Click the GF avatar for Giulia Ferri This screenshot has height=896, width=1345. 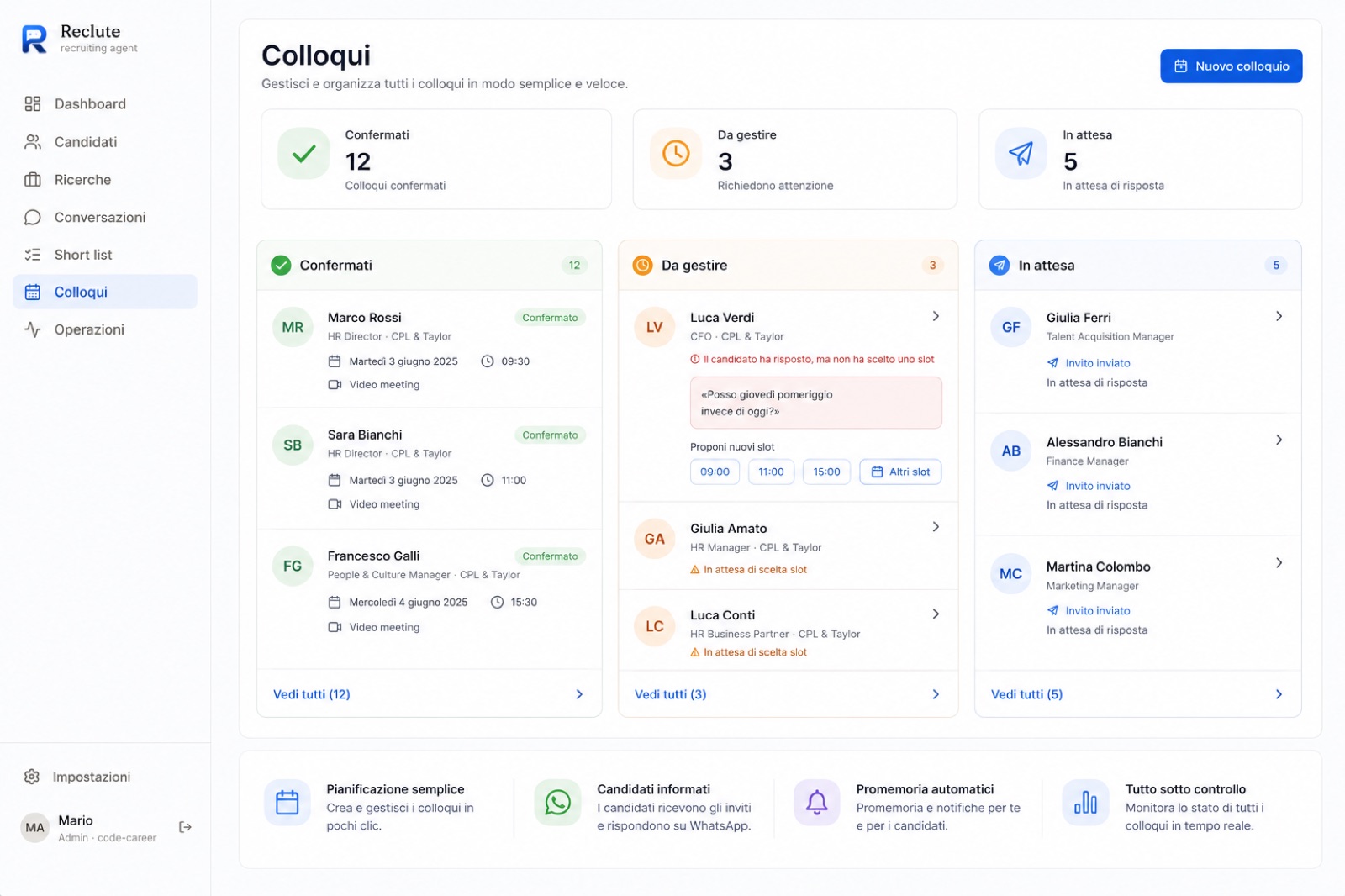point(1011,328)
